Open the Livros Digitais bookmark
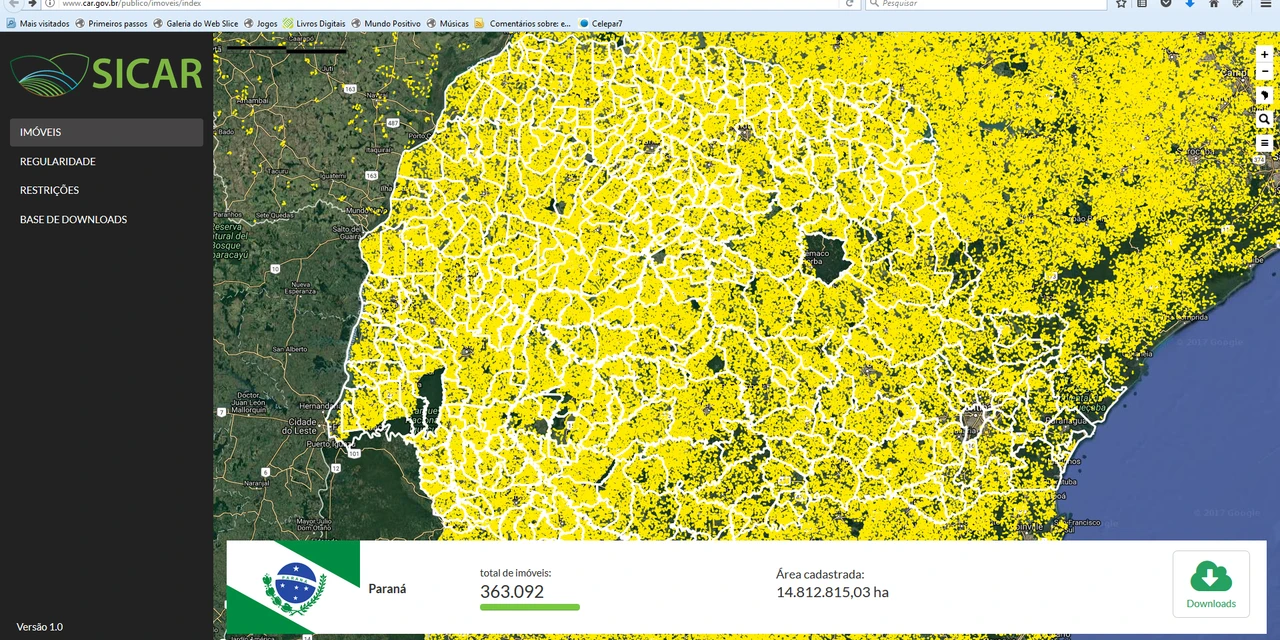The image size is (1280, 640). tap(314, 23)
